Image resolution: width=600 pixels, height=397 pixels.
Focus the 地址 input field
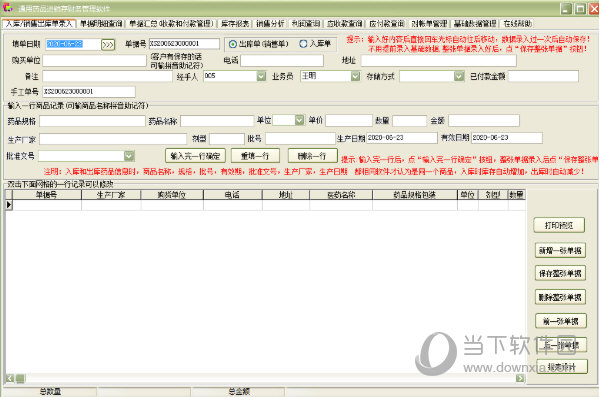click(439, 60)
